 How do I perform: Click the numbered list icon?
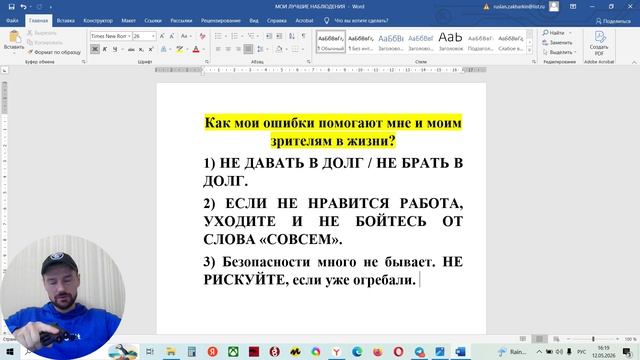click(x=234, y=36)
